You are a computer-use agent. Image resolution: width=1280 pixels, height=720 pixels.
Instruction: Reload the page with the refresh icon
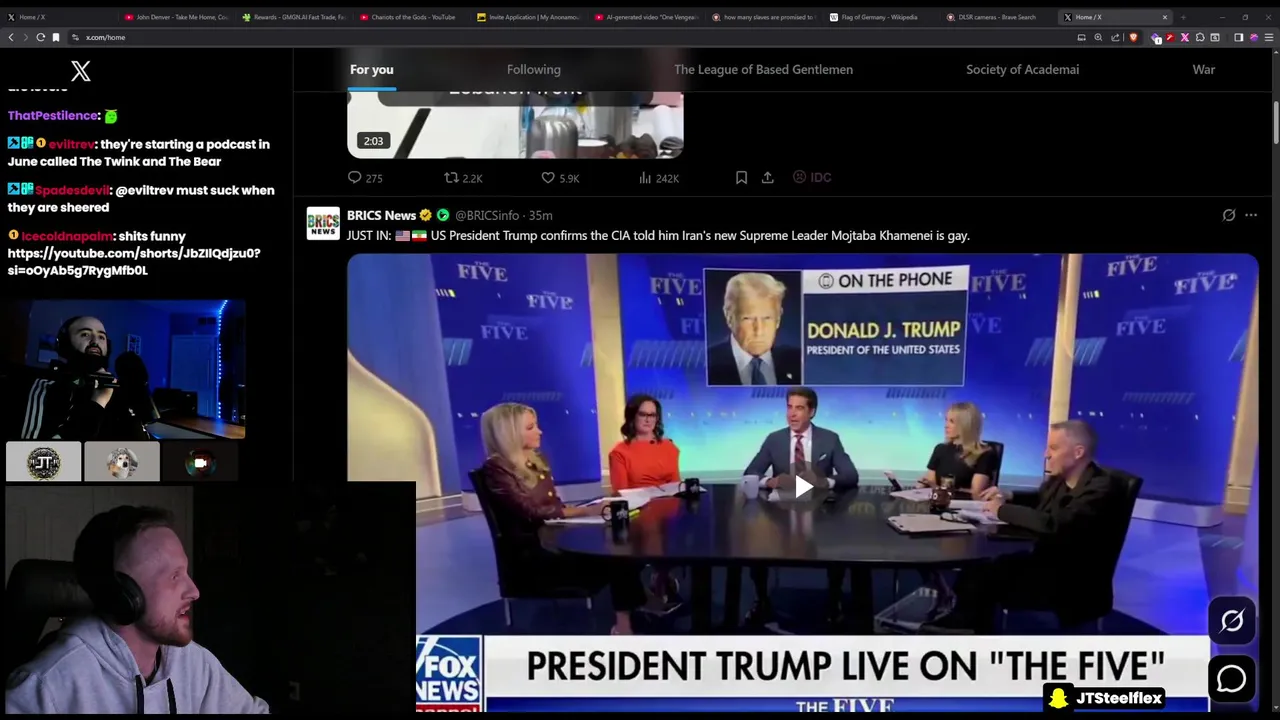click(40, 37)
